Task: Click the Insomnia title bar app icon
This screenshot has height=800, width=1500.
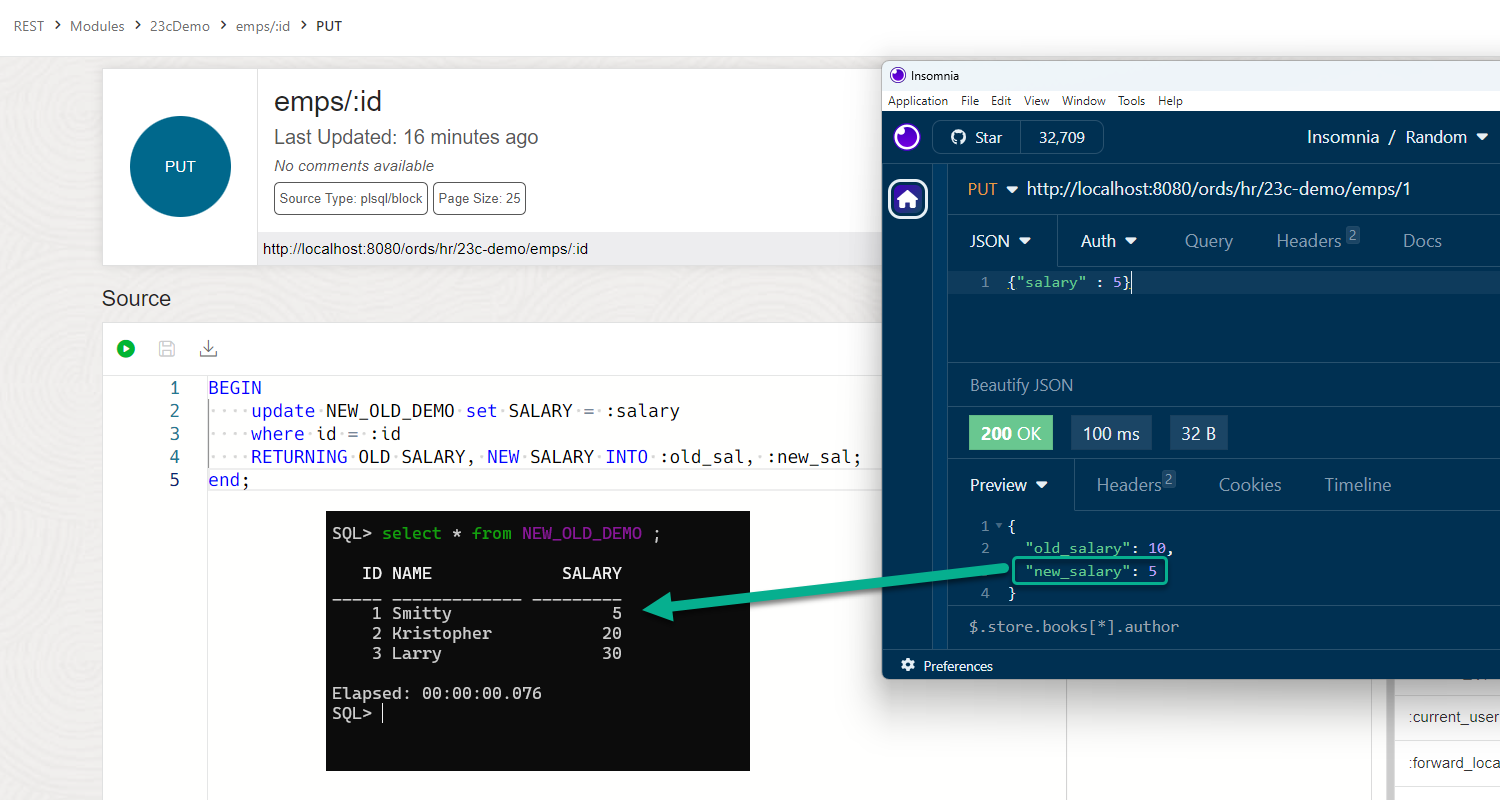Action: [x=898, y=75]
